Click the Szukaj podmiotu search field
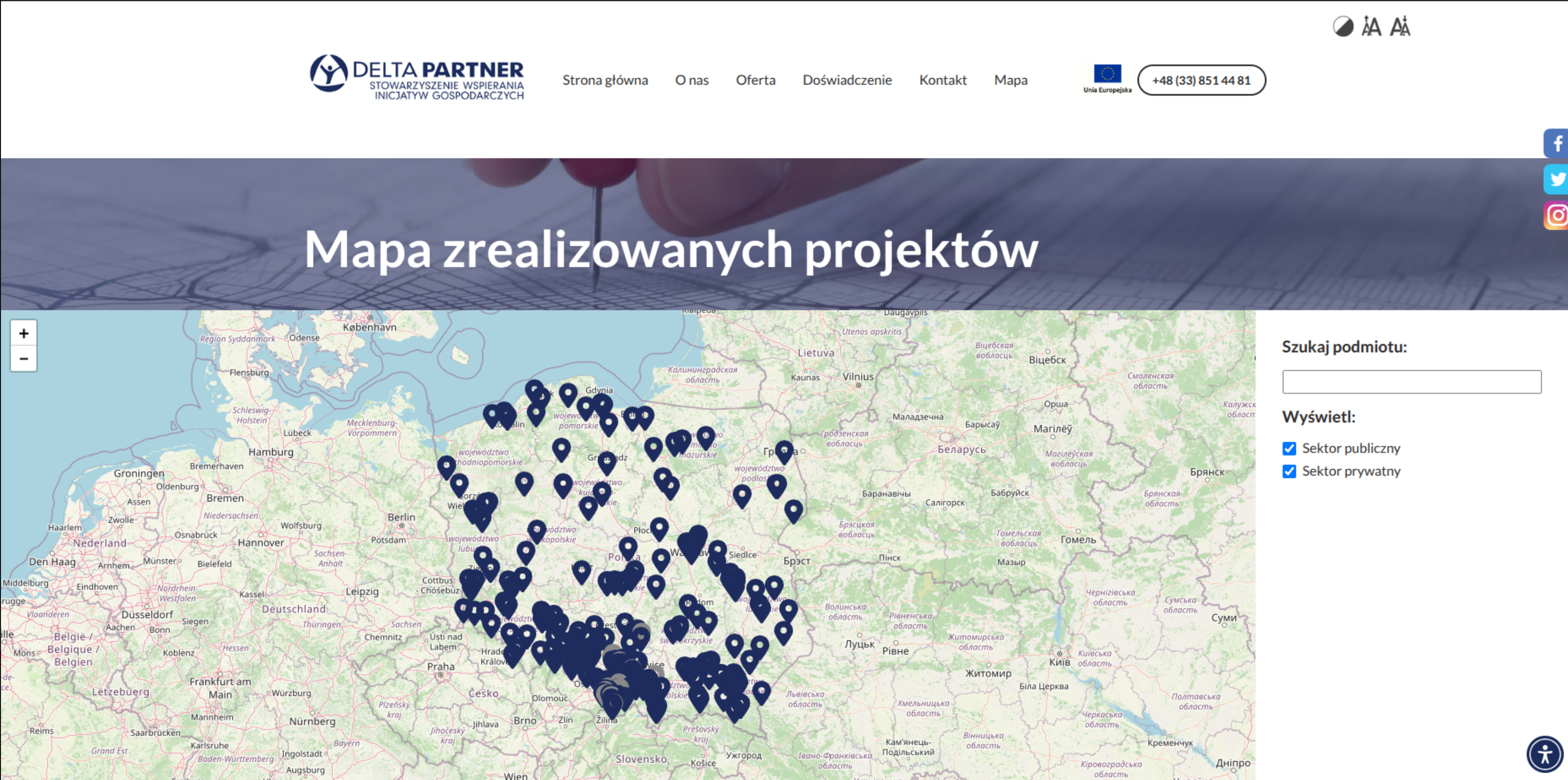 pos(1411,381)
